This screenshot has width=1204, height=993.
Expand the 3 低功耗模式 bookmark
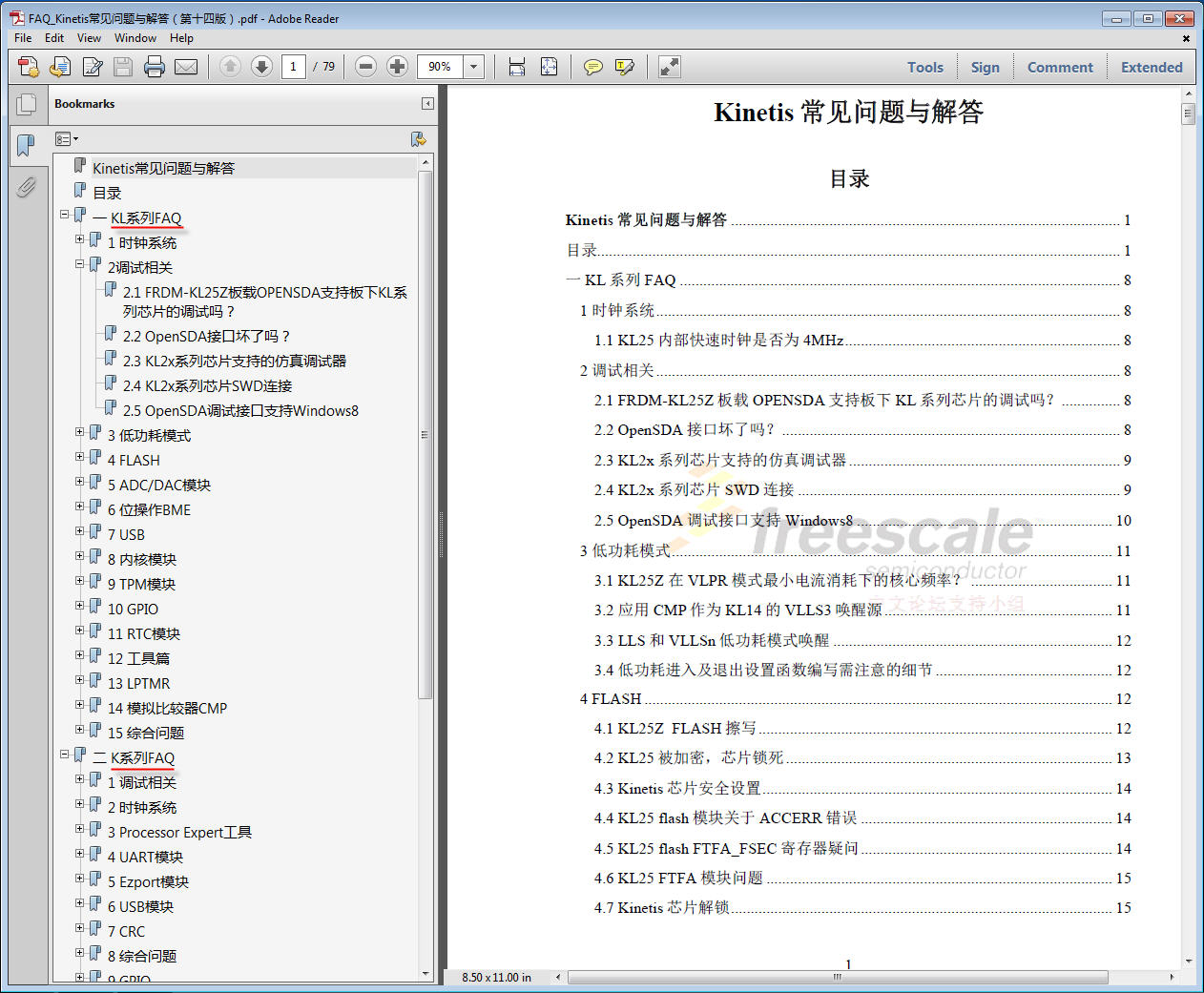[80, 432]
